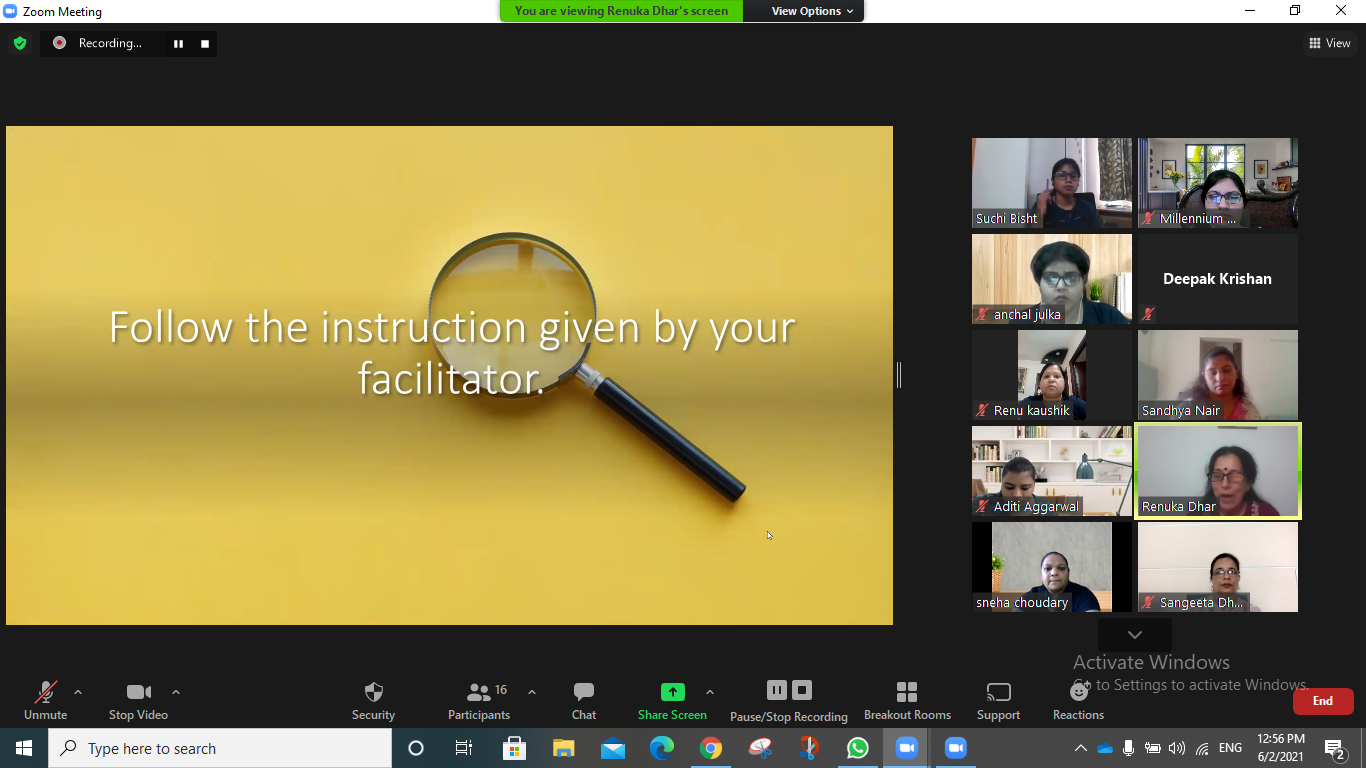The image size is (1366, 768).
Task: Show hidden system tray icons
Action: [1080, 748]
